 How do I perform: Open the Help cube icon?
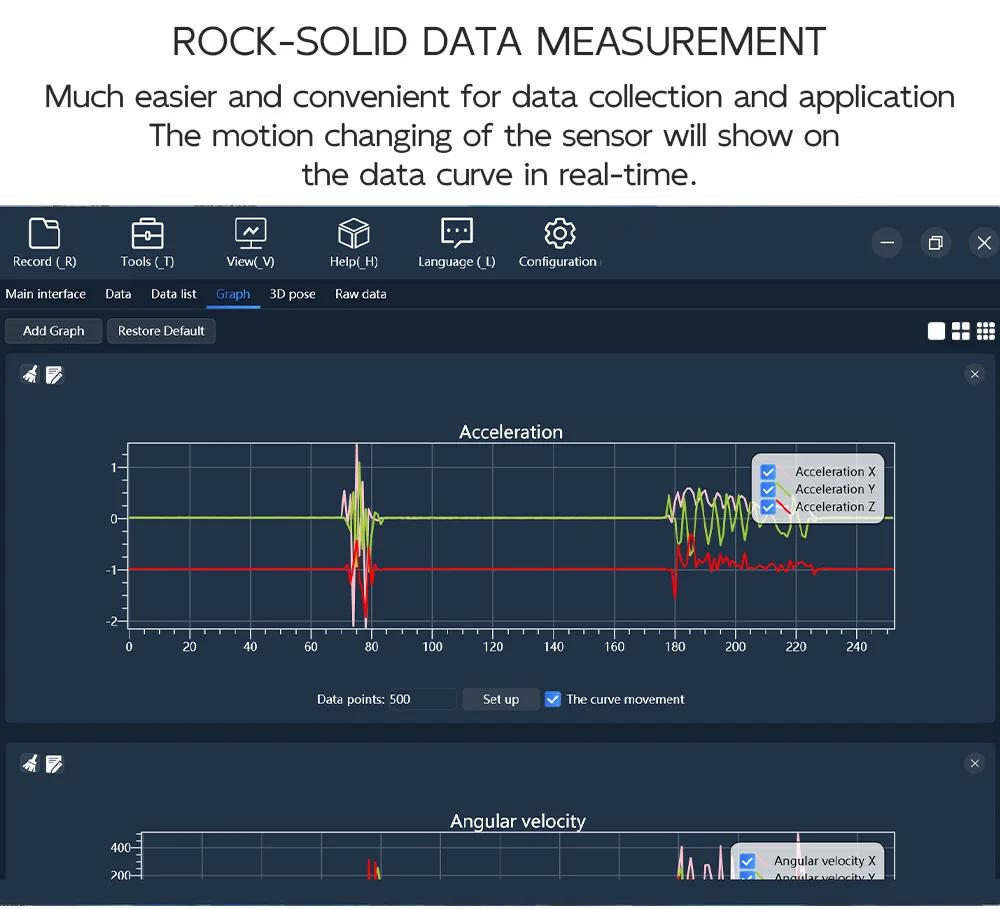pyautogui.click(x=353, y=233)
